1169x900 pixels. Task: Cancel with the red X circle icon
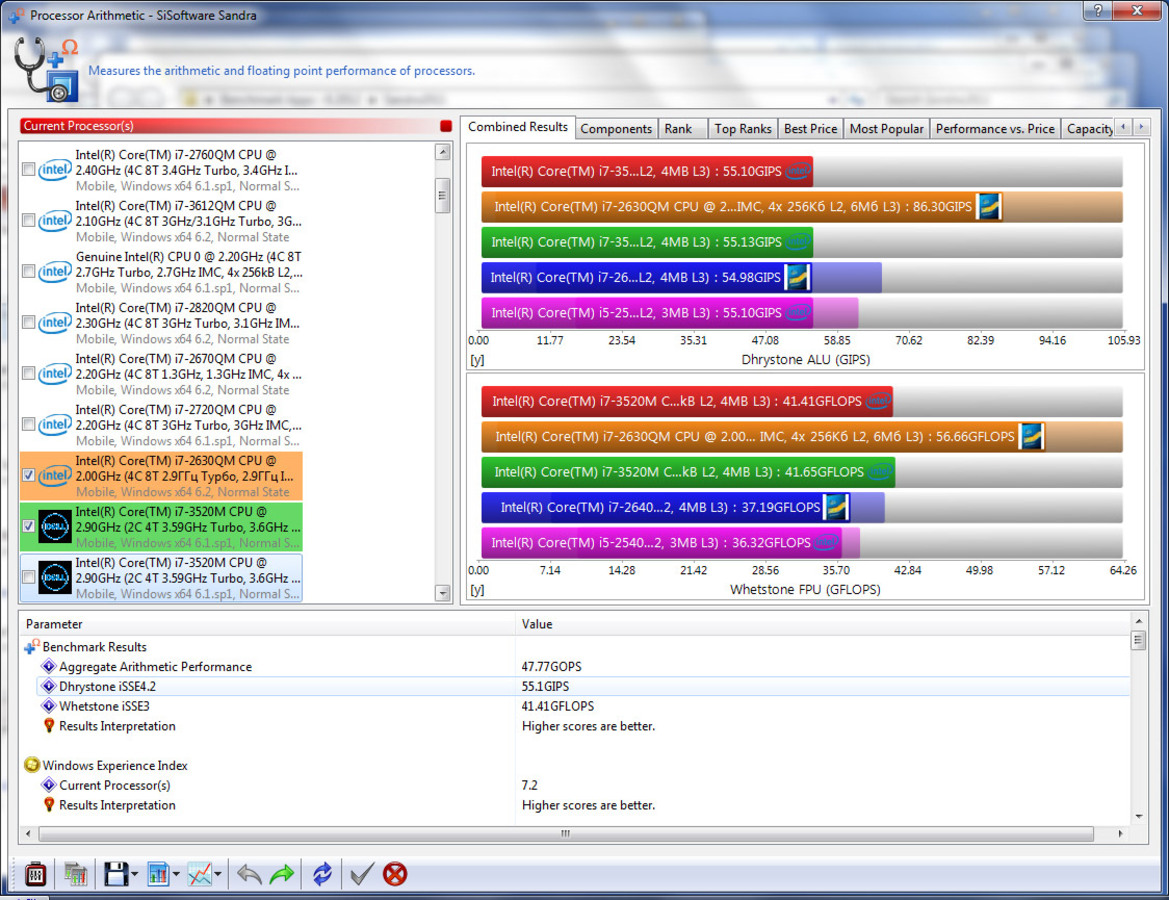395,874
